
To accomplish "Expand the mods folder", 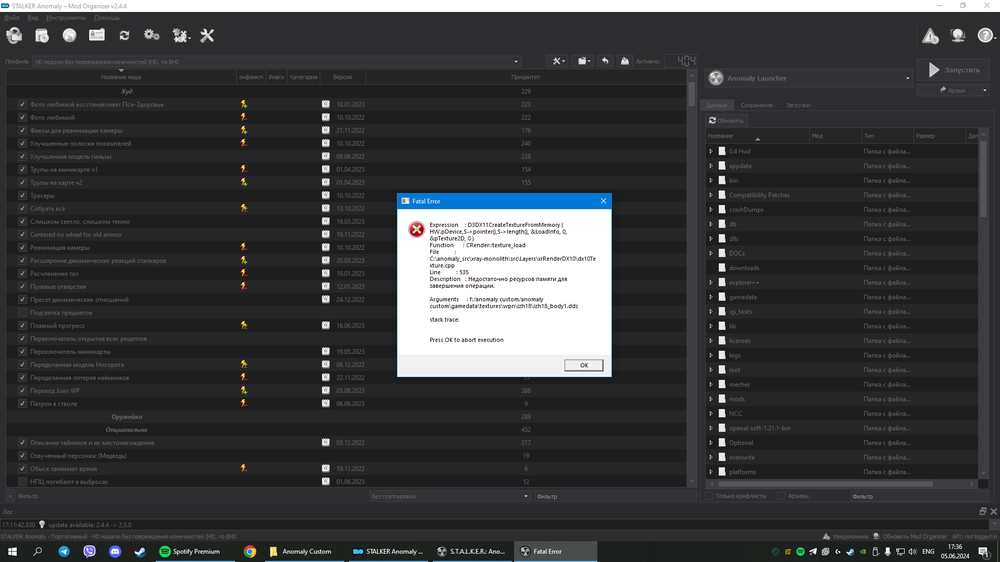I will [x=711, y=399].
